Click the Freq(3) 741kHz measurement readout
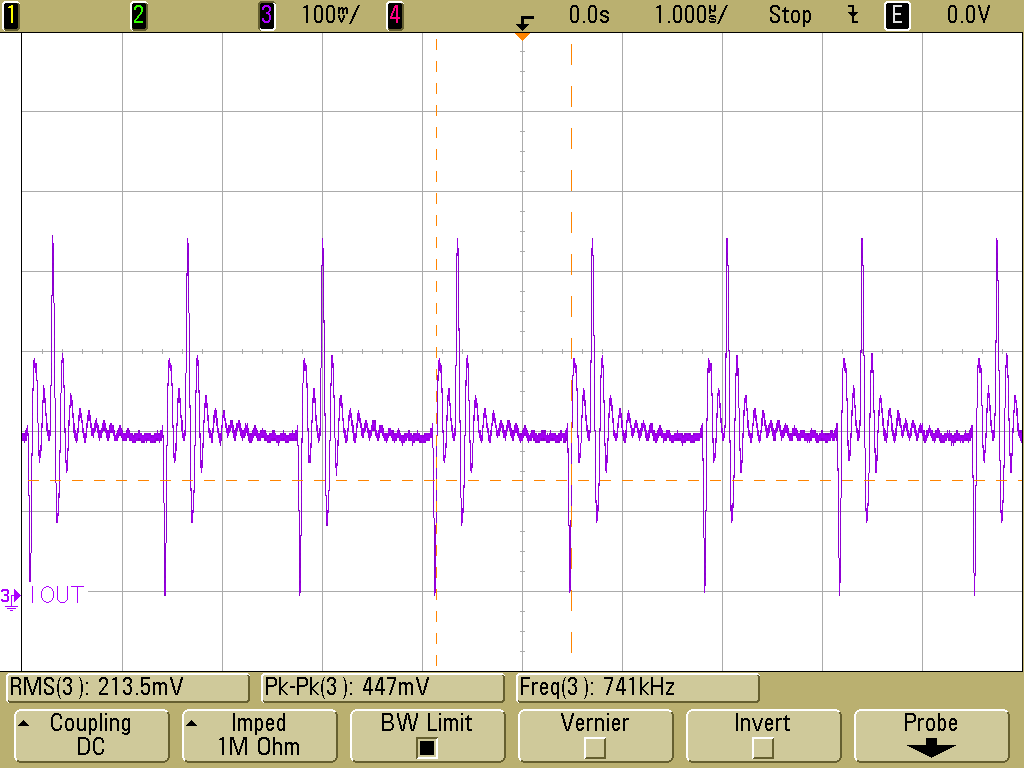 click(637, 687)
